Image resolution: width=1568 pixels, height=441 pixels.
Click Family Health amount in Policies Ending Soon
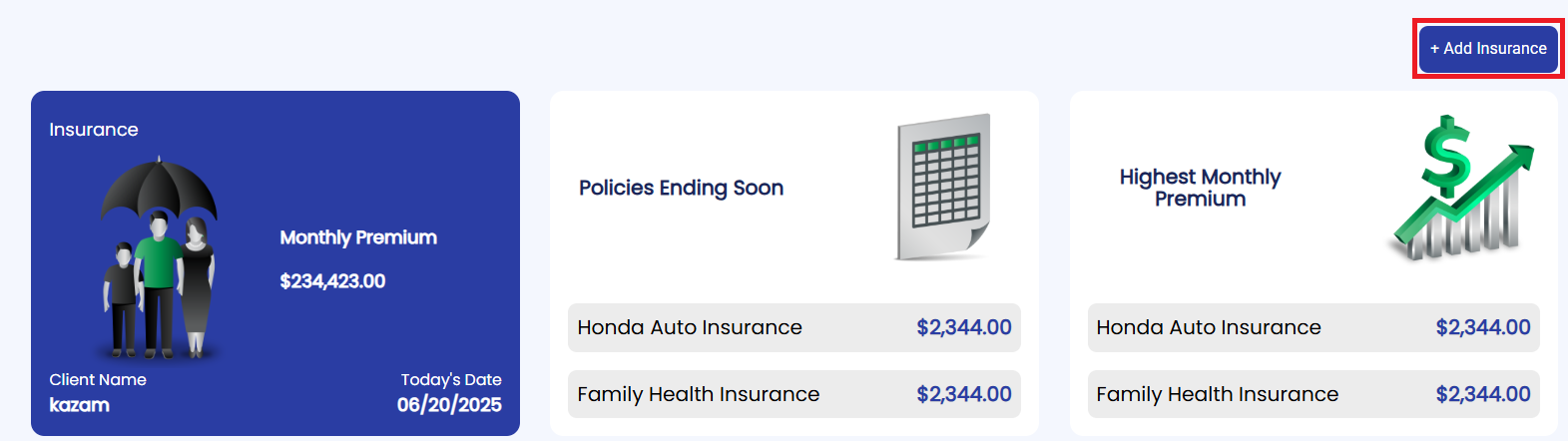pos(964,394)
